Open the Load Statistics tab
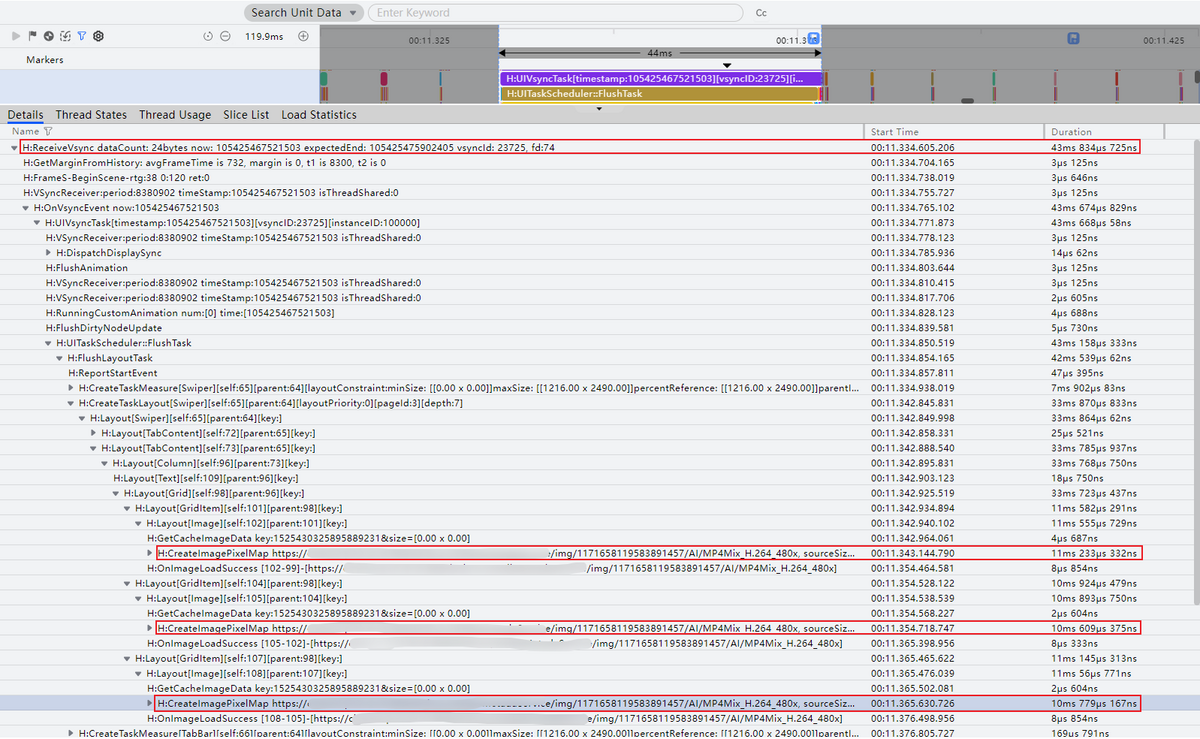1200x739 pixels. [x=319, y=115]
